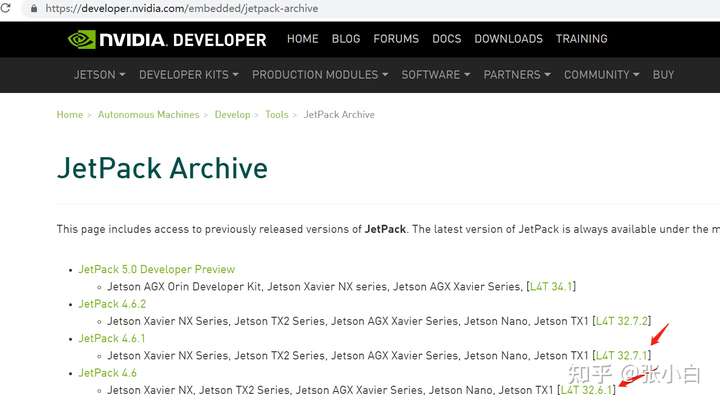Screen dimensions: 720x403
Task: Click the Tools breadcrumb link
Action: [x=276, y=115]
